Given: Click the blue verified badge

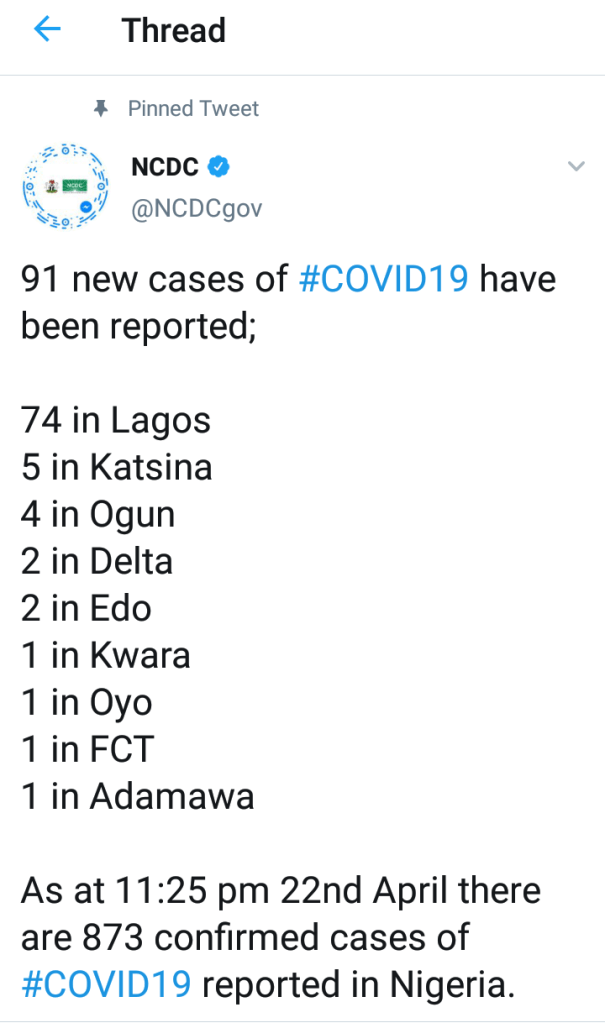Looking at the screenshot, I should [x=219, y=168].
